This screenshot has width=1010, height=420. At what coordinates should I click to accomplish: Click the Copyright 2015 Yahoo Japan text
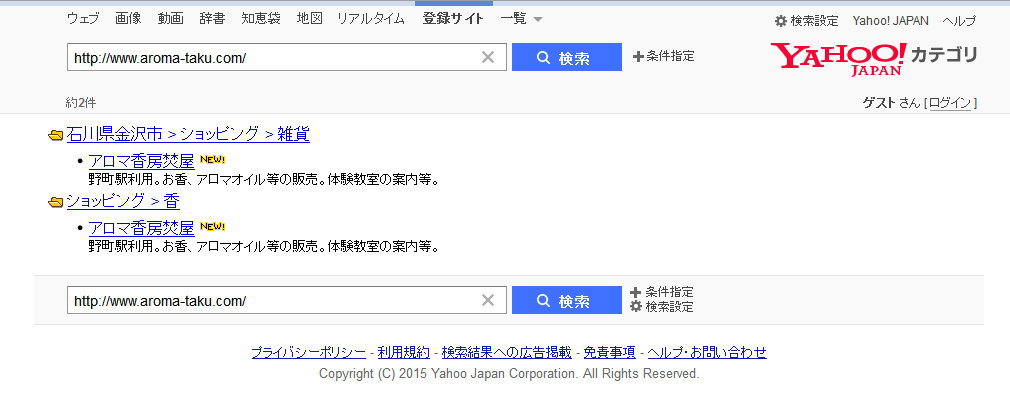pos(509,374)
